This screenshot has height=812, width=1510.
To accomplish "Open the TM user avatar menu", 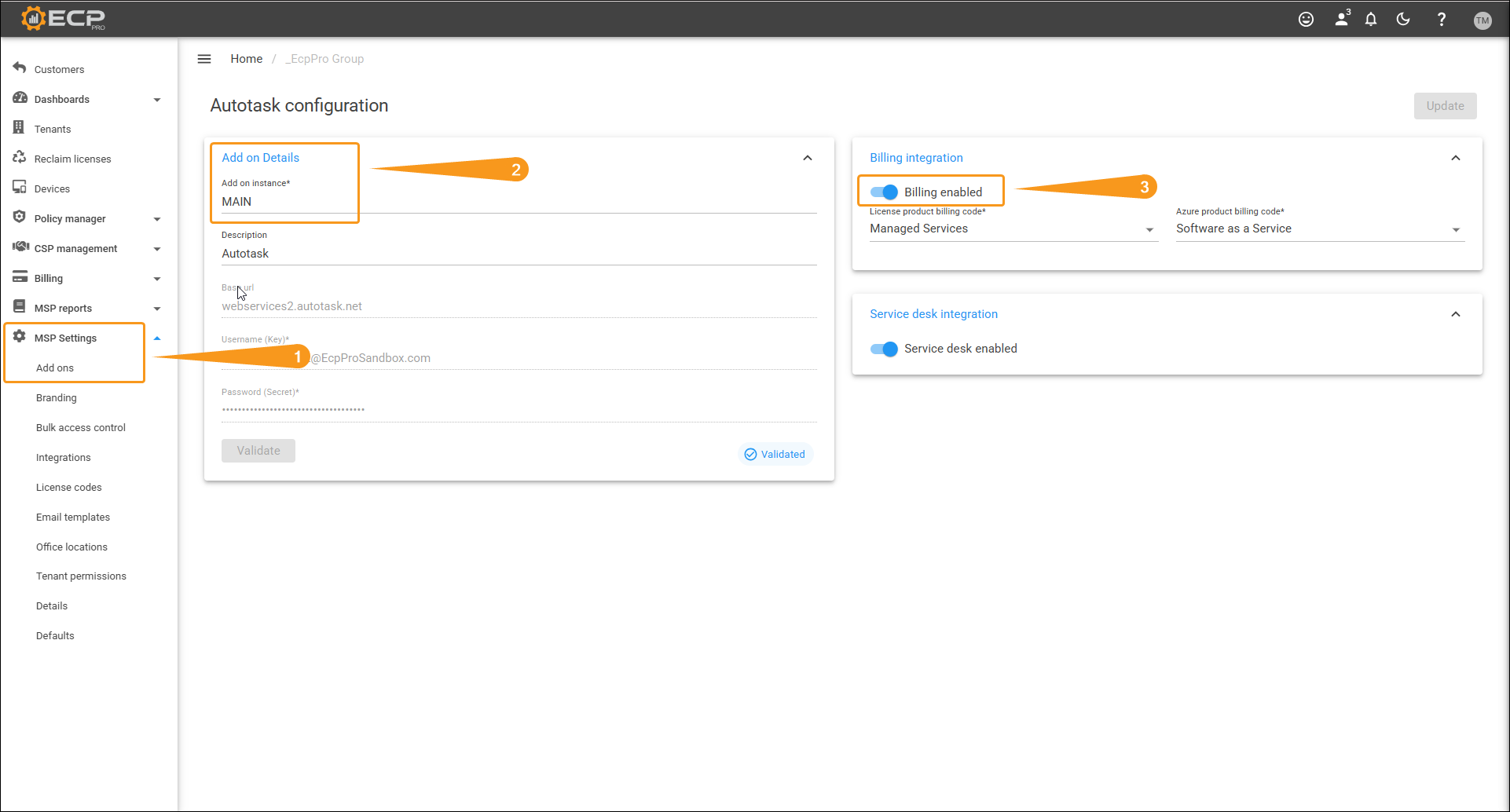I will 1483,20.
